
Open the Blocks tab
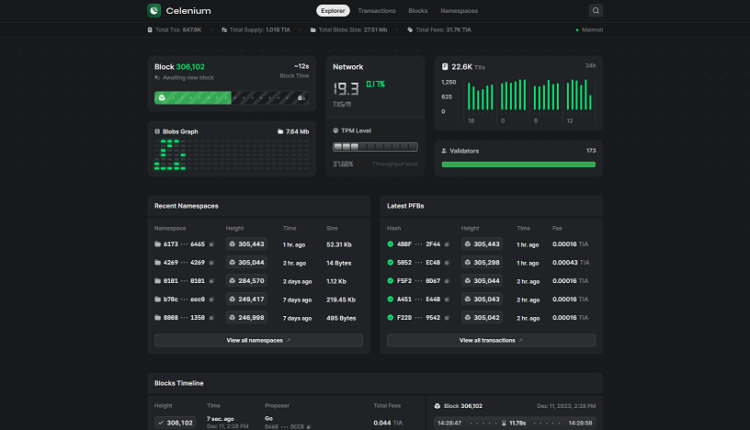pyautogui.click(x=418, y=11)
